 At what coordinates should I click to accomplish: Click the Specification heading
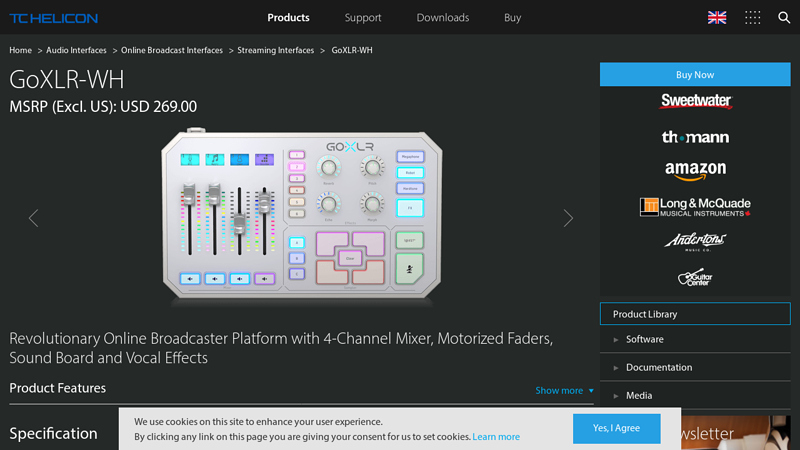[x=54, y=433]
